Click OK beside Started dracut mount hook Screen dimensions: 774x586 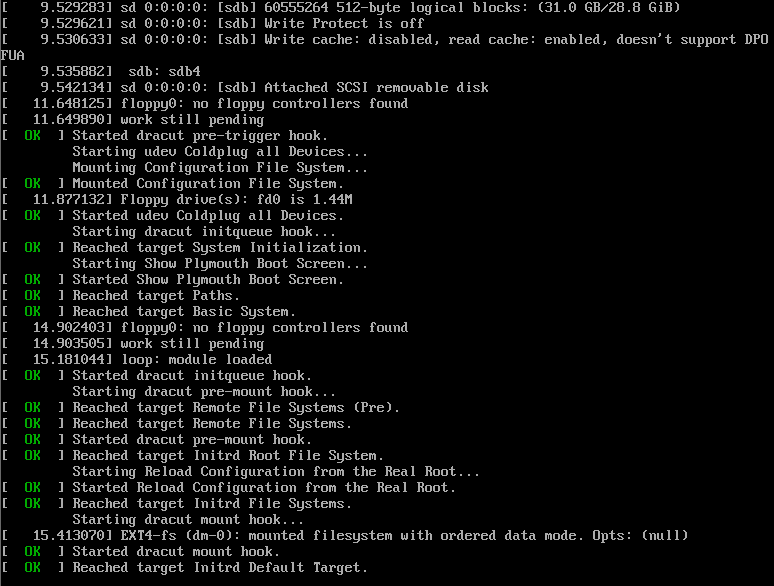pos(33,552)
